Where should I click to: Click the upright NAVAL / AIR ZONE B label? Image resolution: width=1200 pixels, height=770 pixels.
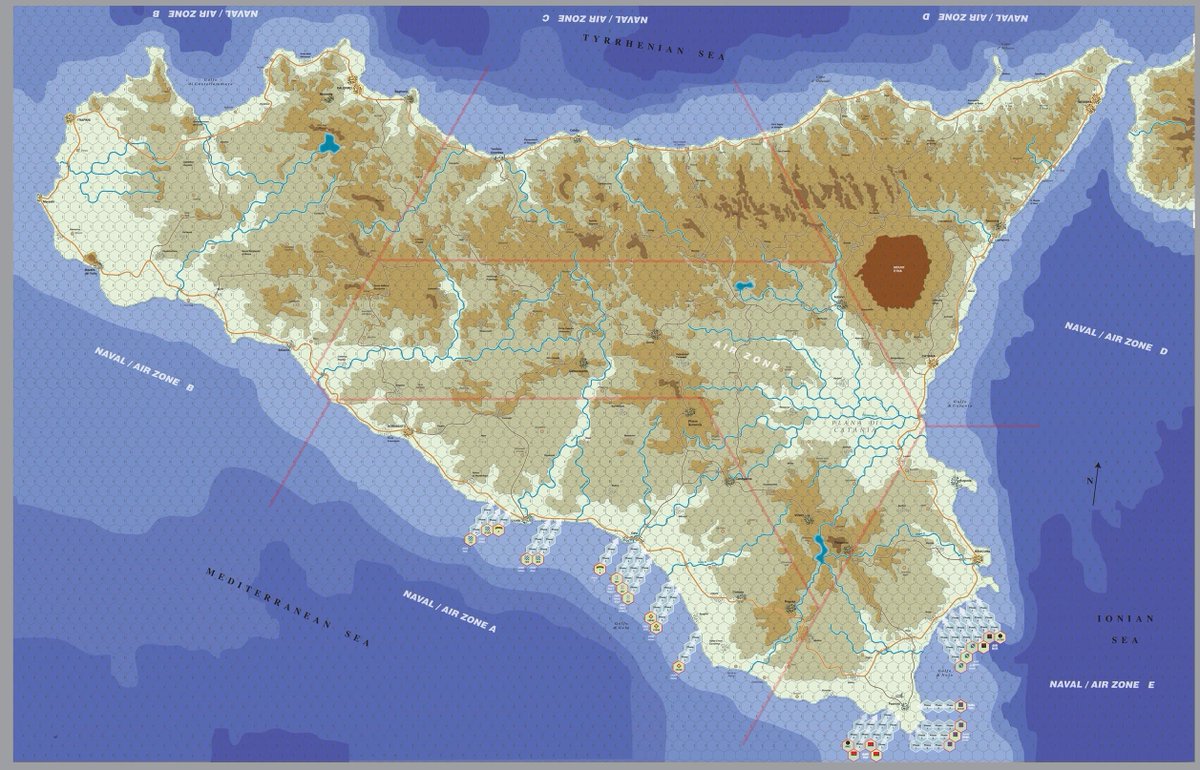143,367
